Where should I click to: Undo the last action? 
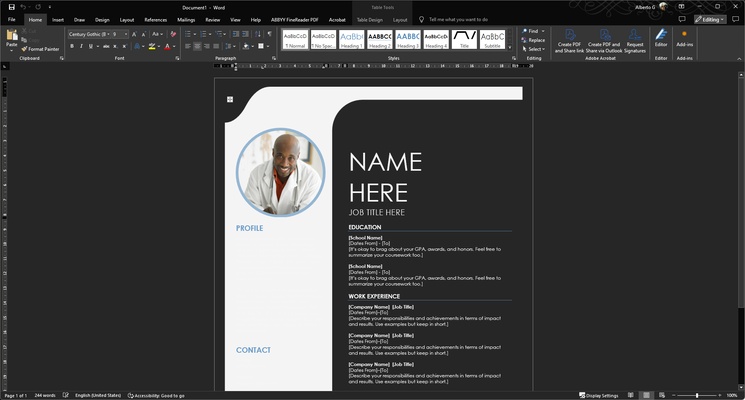[x=23, y=7]
